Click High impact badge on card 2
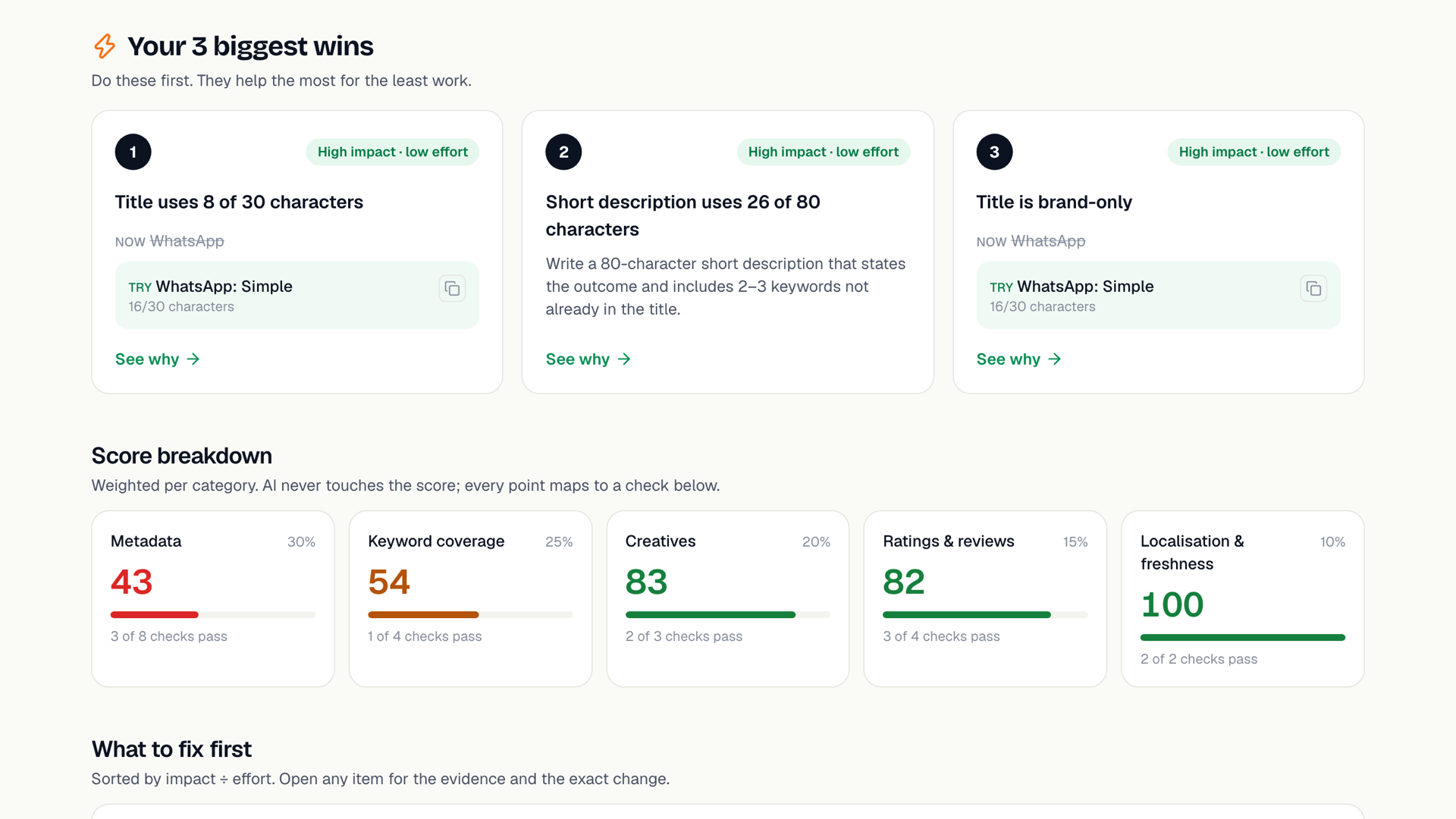 point(823,152)
